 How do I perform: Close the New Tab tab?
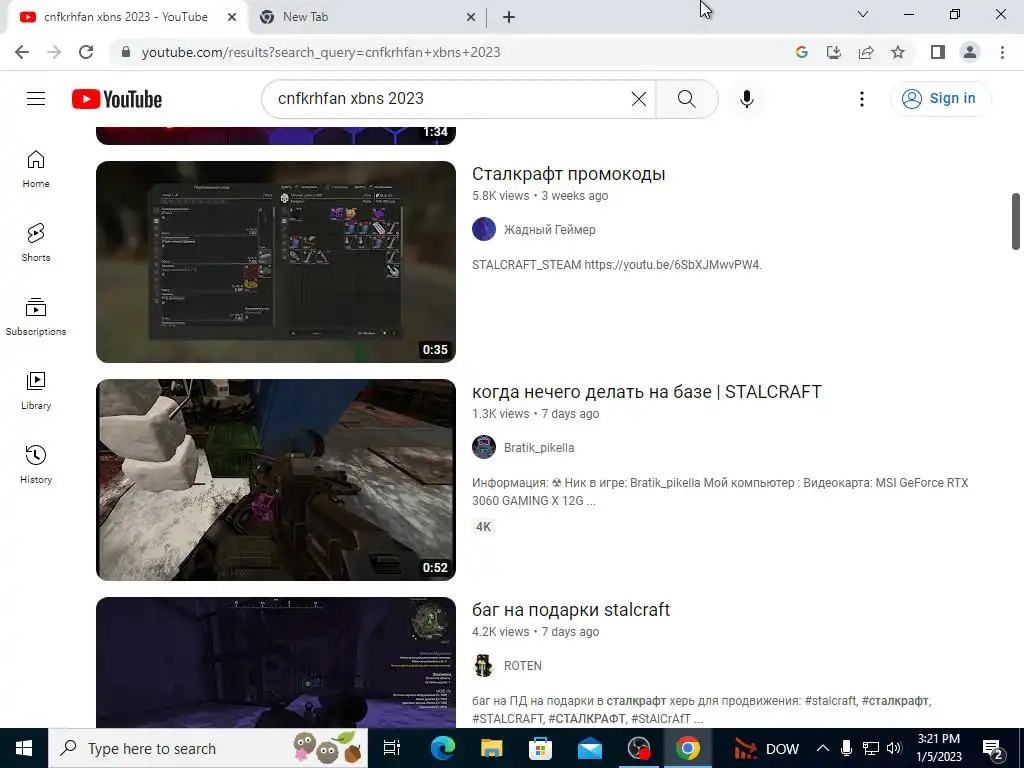[471, 17]
